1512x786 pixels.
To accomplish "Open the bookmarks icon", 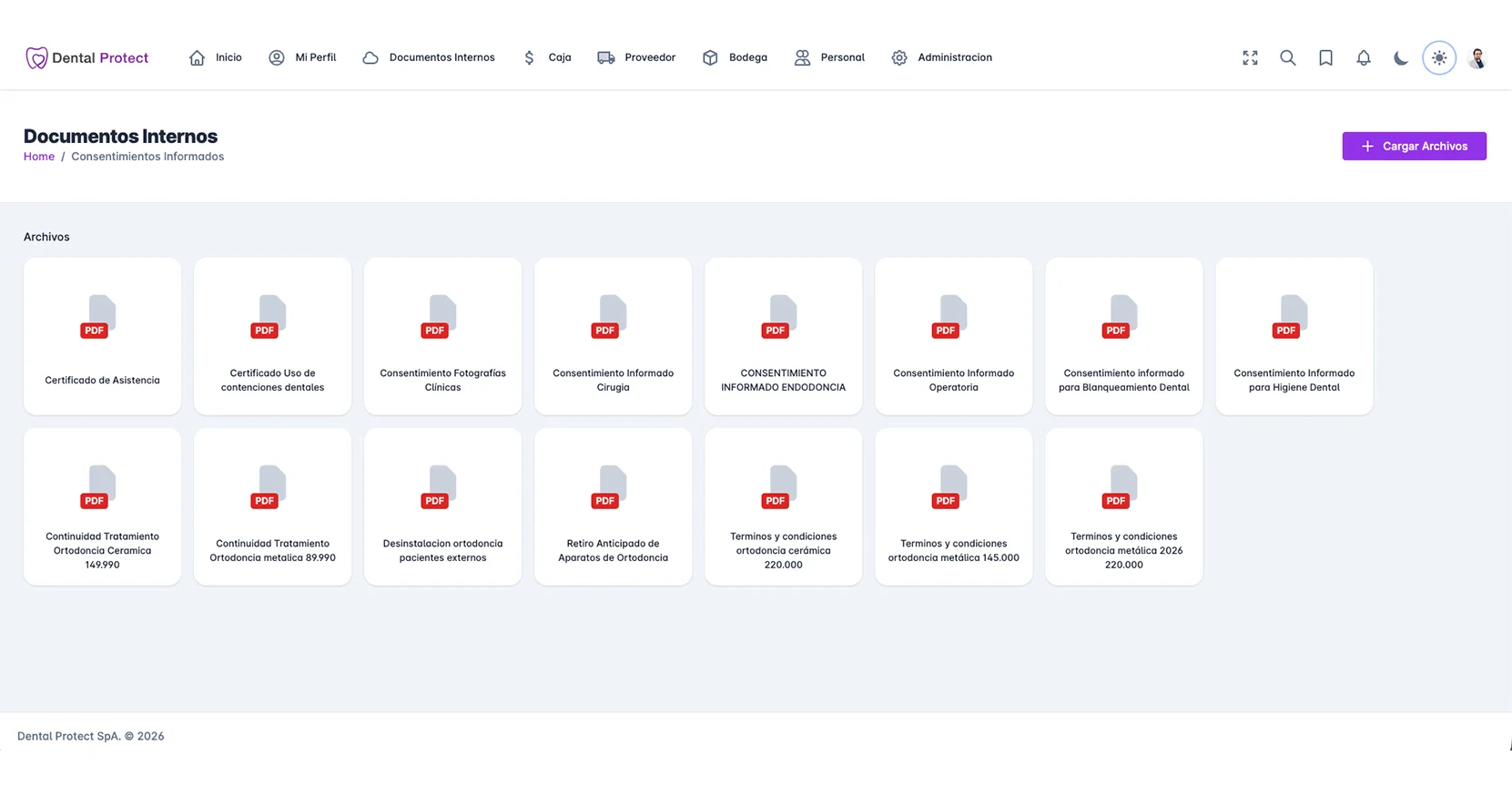I will 1325,57.
